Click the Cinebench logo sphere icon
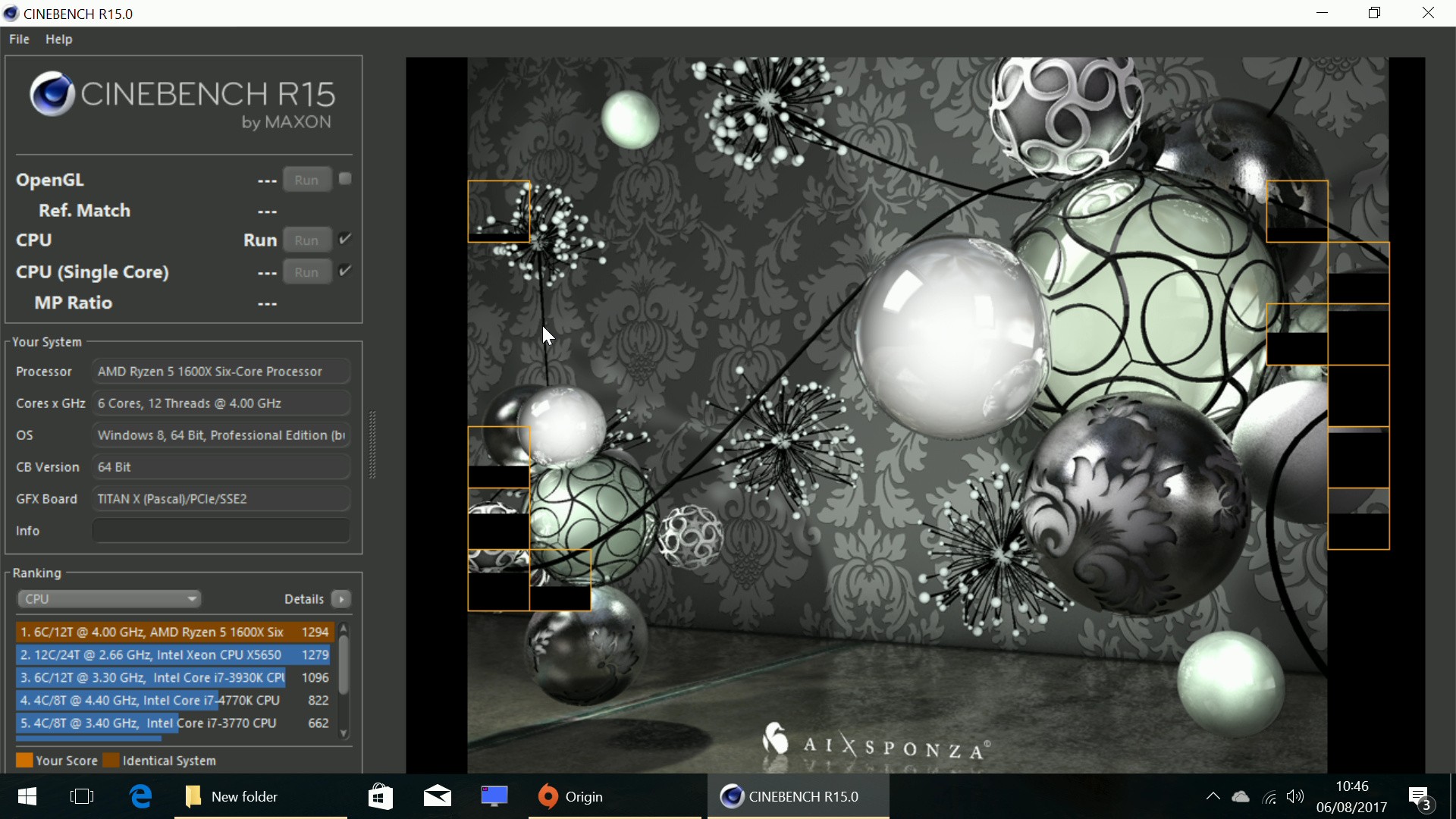 point(52,95)
